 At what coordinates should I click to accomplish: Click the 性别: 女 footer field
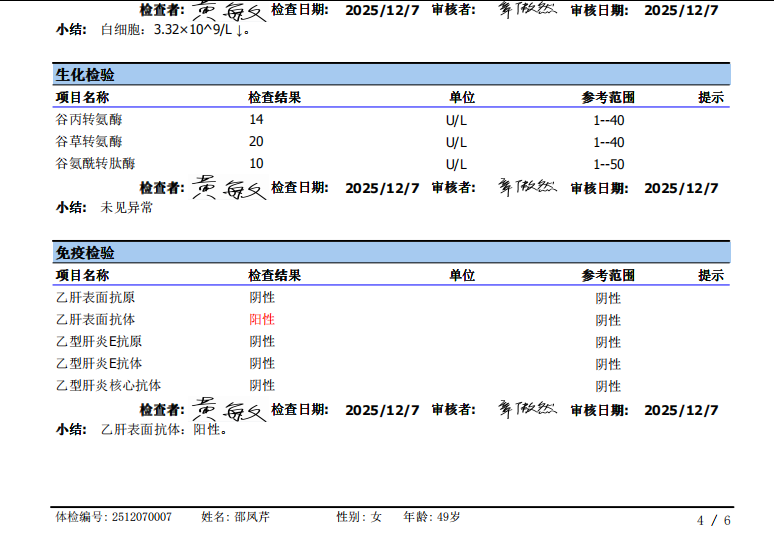tap(359, 517)
